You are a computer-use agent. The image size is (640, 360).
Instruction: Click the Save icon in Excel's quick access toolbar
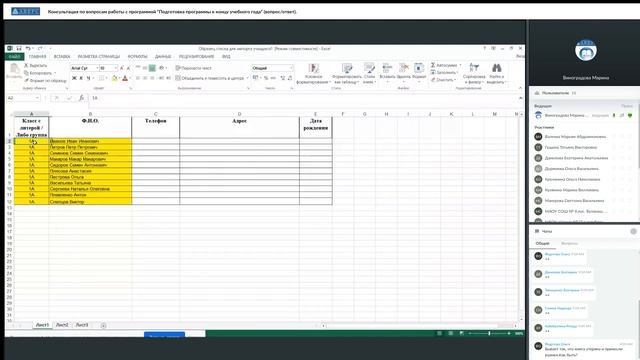(x=19, y=49)
